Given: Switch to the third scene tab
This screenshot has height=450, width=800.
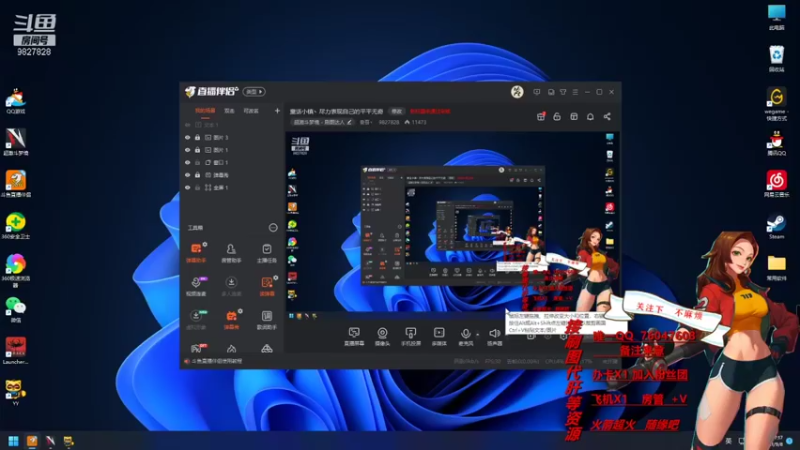Looking at the screenshot, I should click(251, 111).
